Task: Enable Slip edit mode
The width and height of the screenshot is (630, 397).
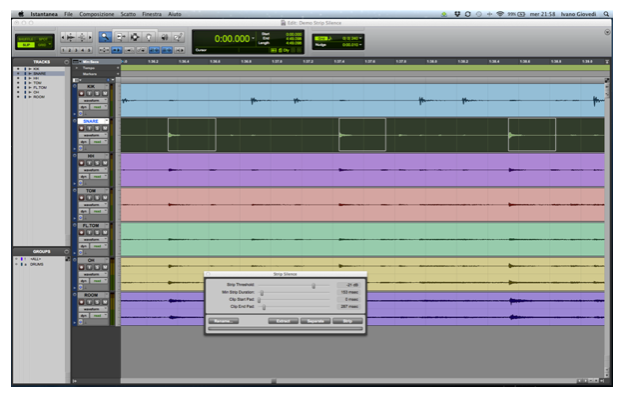Action: click(26, 45)
